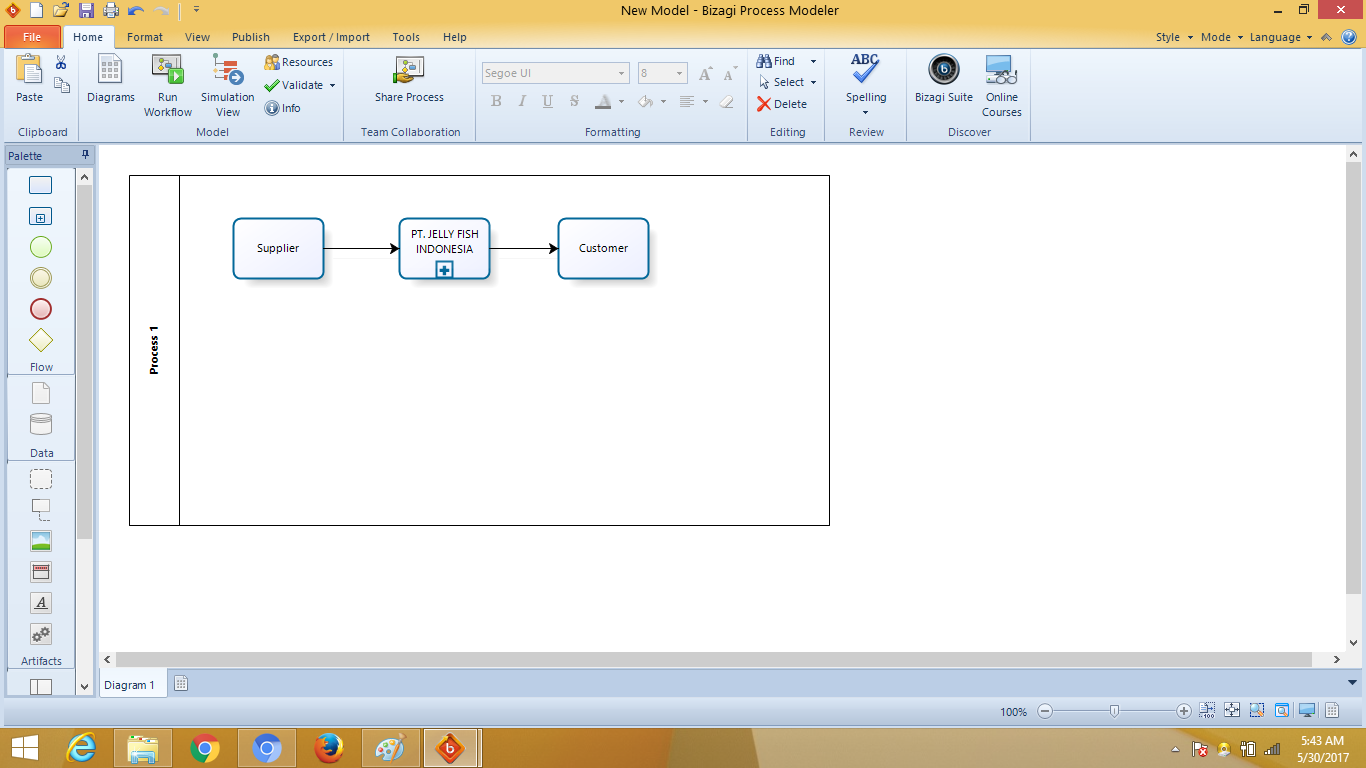Open the Validate dropdown
Image resolution: width=1366 pixels, height=768 pixels.
(334, 85)
